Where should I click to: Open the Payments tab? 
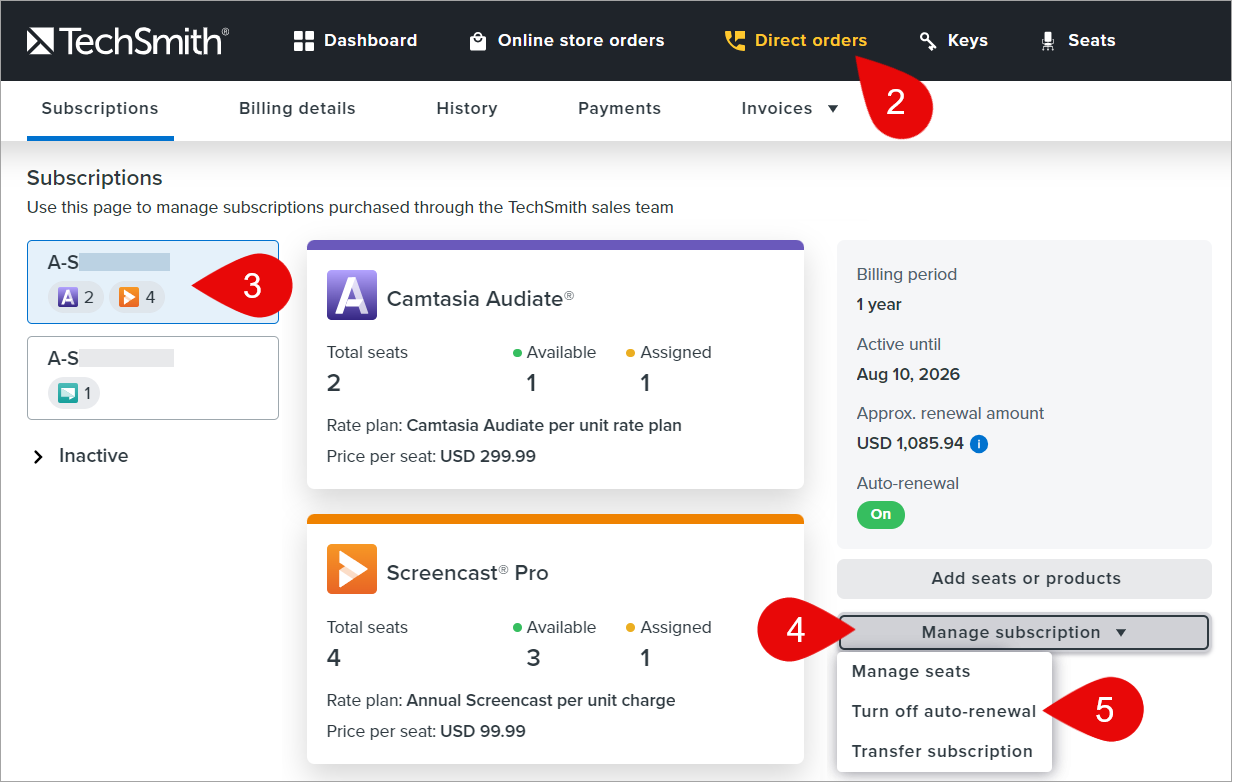coord(619,109)
